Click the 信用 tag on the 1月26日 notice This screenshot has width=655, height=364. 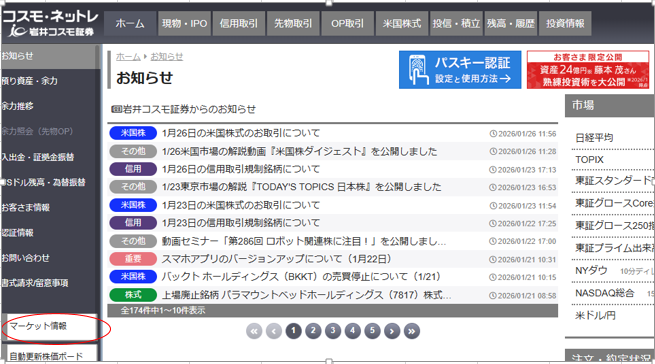tap(133, 169)
